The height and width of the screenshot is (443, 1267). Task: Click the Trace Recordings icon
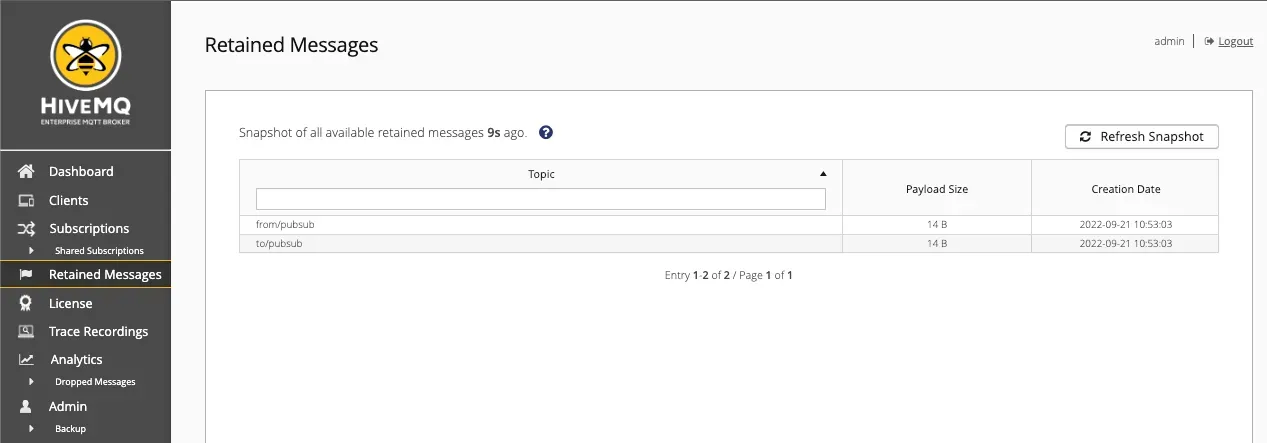coord(27,331)
